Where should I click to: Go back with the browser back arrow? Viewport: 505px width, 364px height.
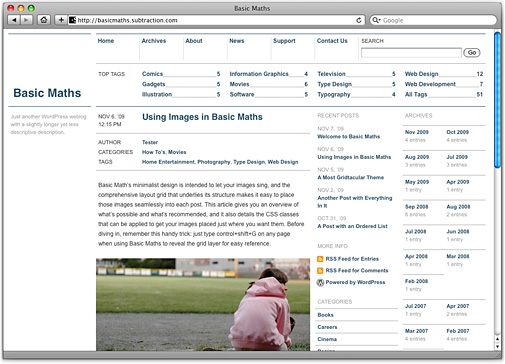tap(14, 20)
